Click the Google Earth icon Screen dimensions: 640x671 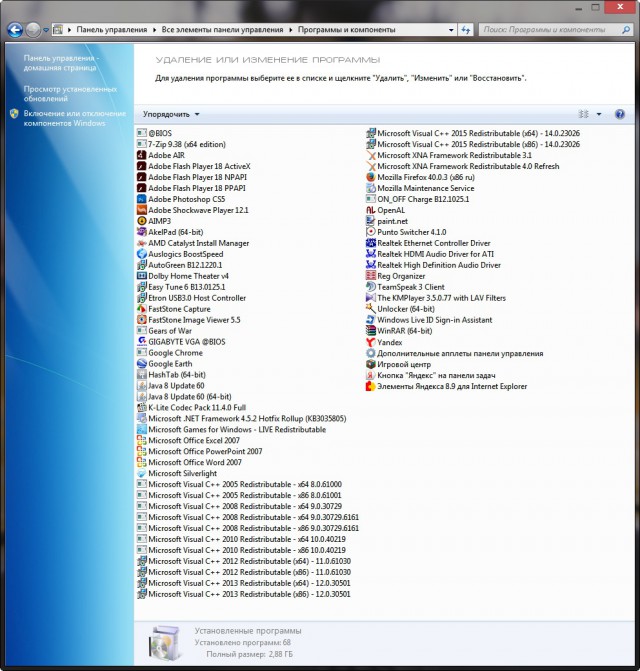click(142, 364)
